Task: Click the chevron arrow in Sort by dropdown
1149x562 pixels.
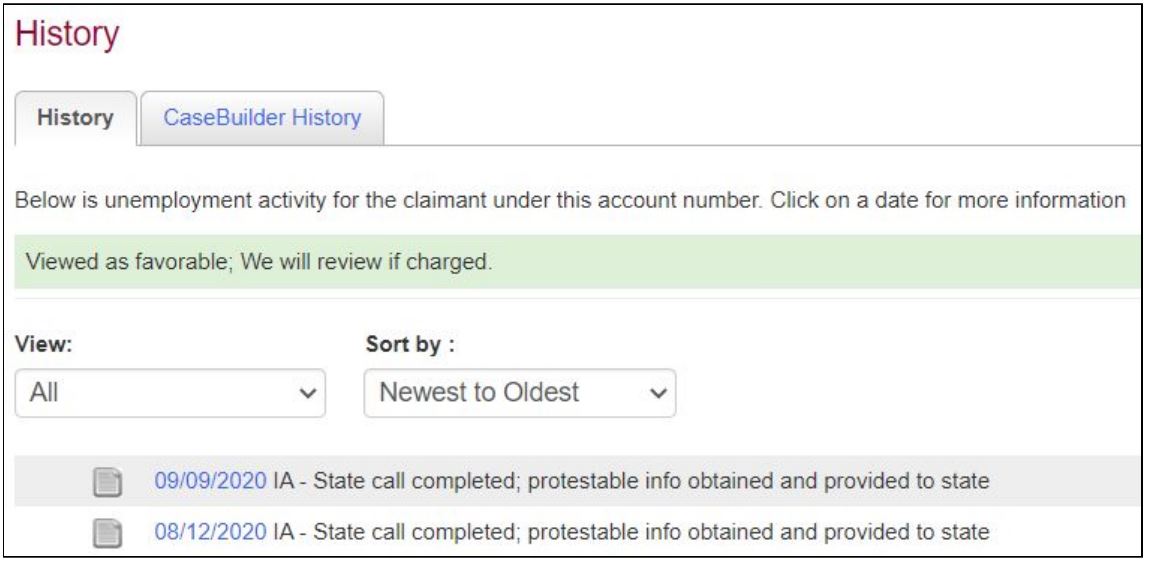Action: point(657,393)
